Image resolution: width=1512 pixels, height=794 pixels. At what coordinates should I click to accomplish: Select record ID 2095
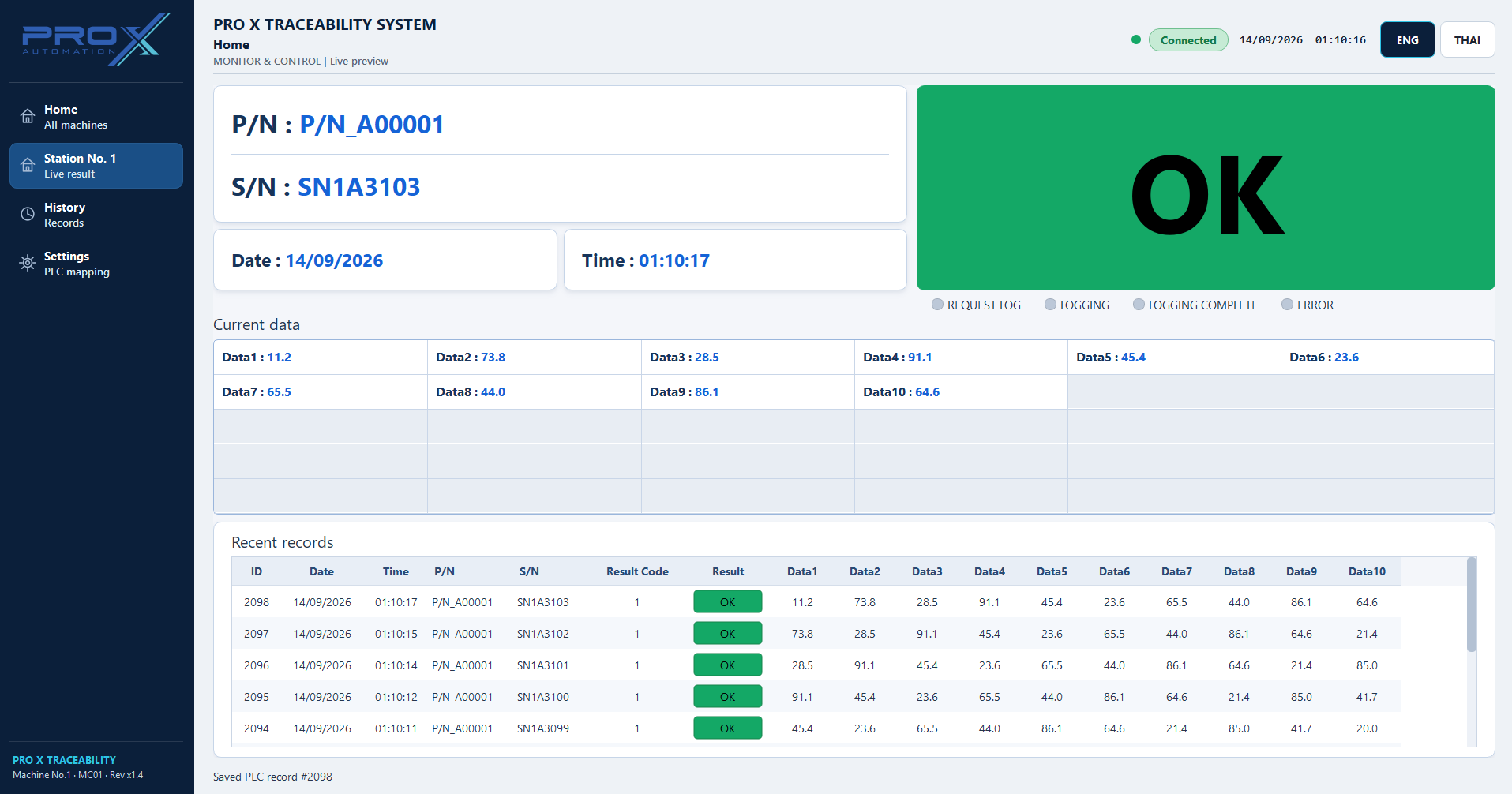[x=257, y=697]
